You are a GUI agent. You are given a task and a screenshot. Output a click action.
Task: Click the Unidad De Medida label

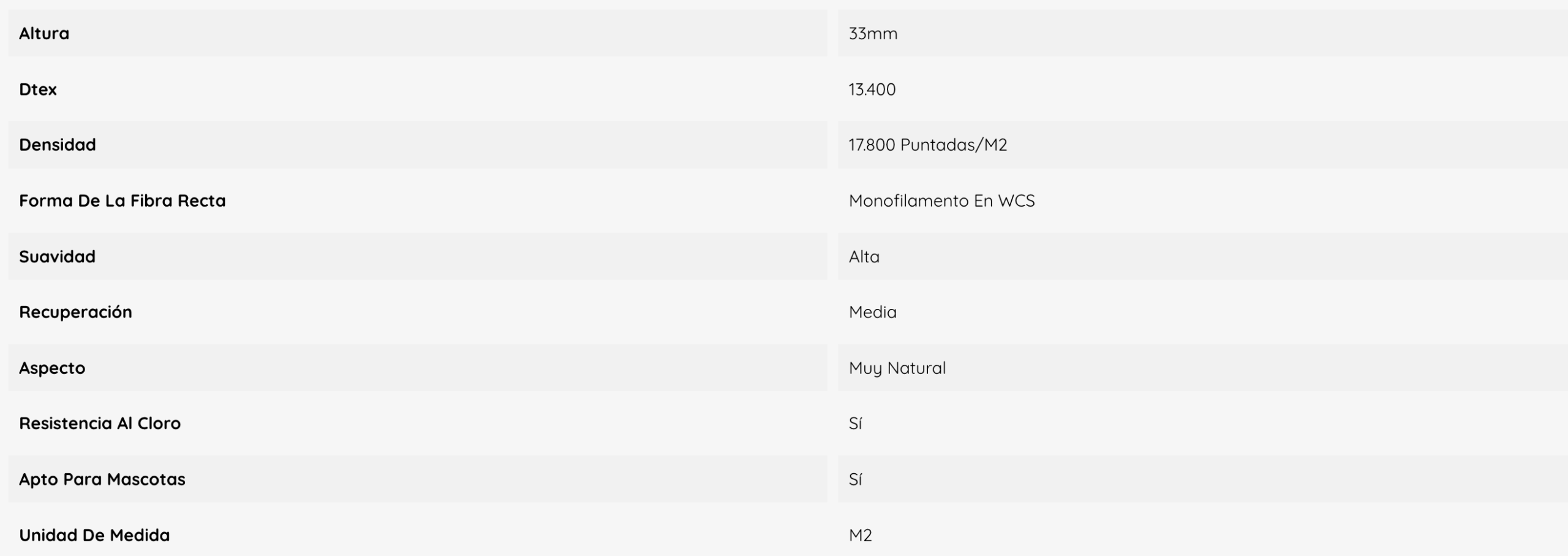click(x=94, y=535)
